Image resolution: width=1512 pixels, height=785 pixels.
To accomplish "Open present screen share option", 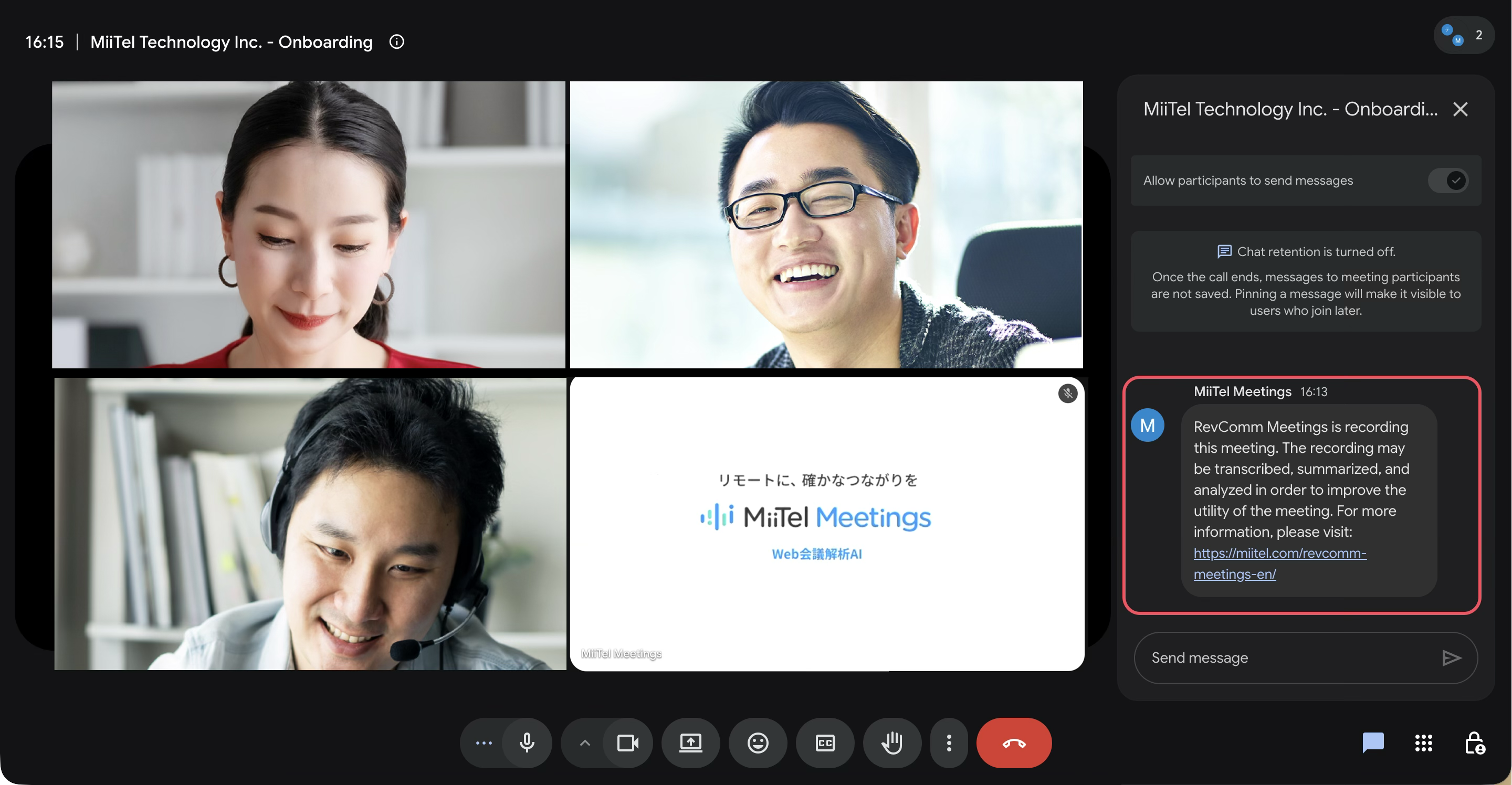I will pos(690,742).
